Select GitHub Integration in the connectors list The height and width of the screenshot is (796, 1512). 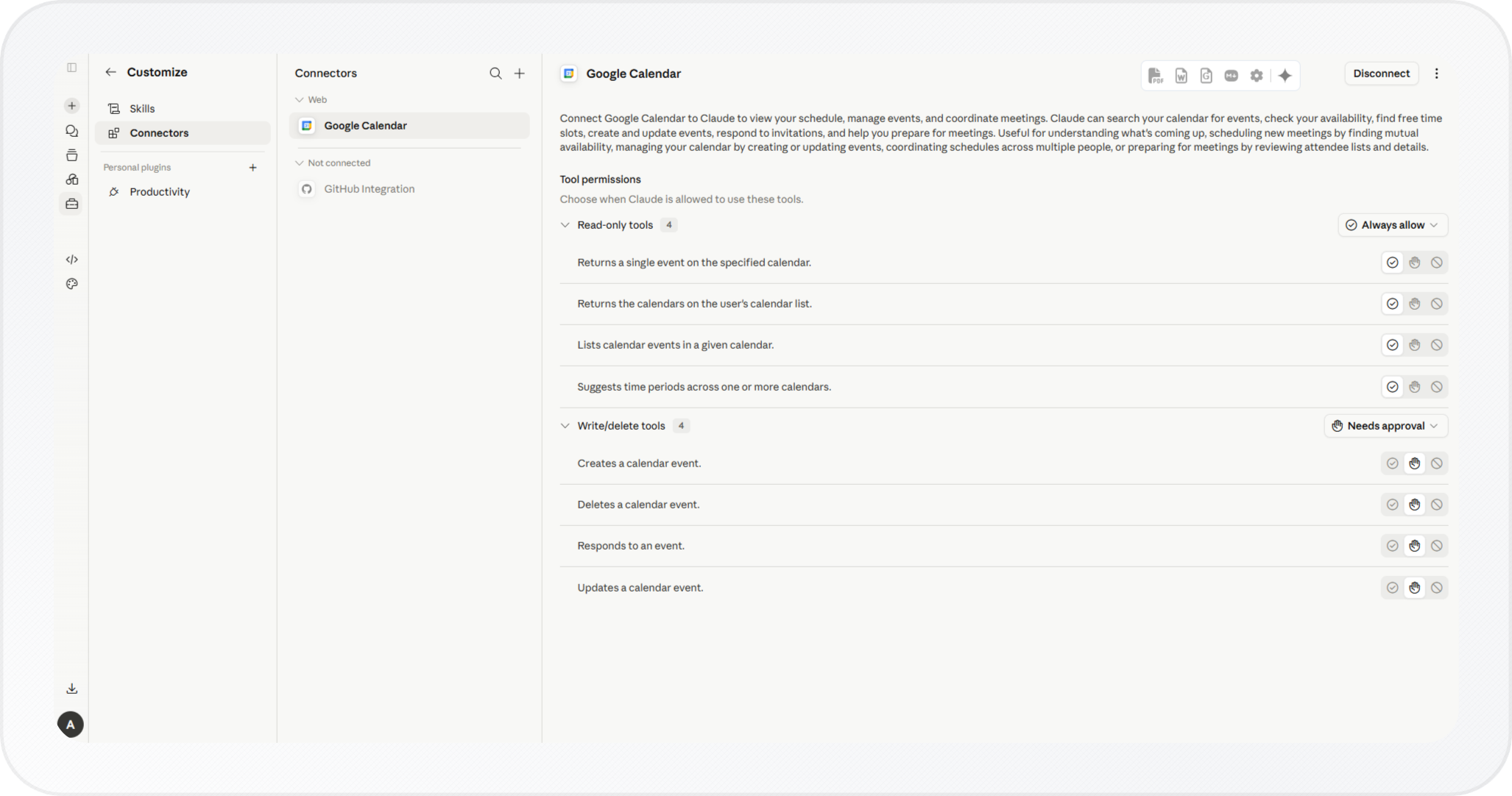[409, 189]
